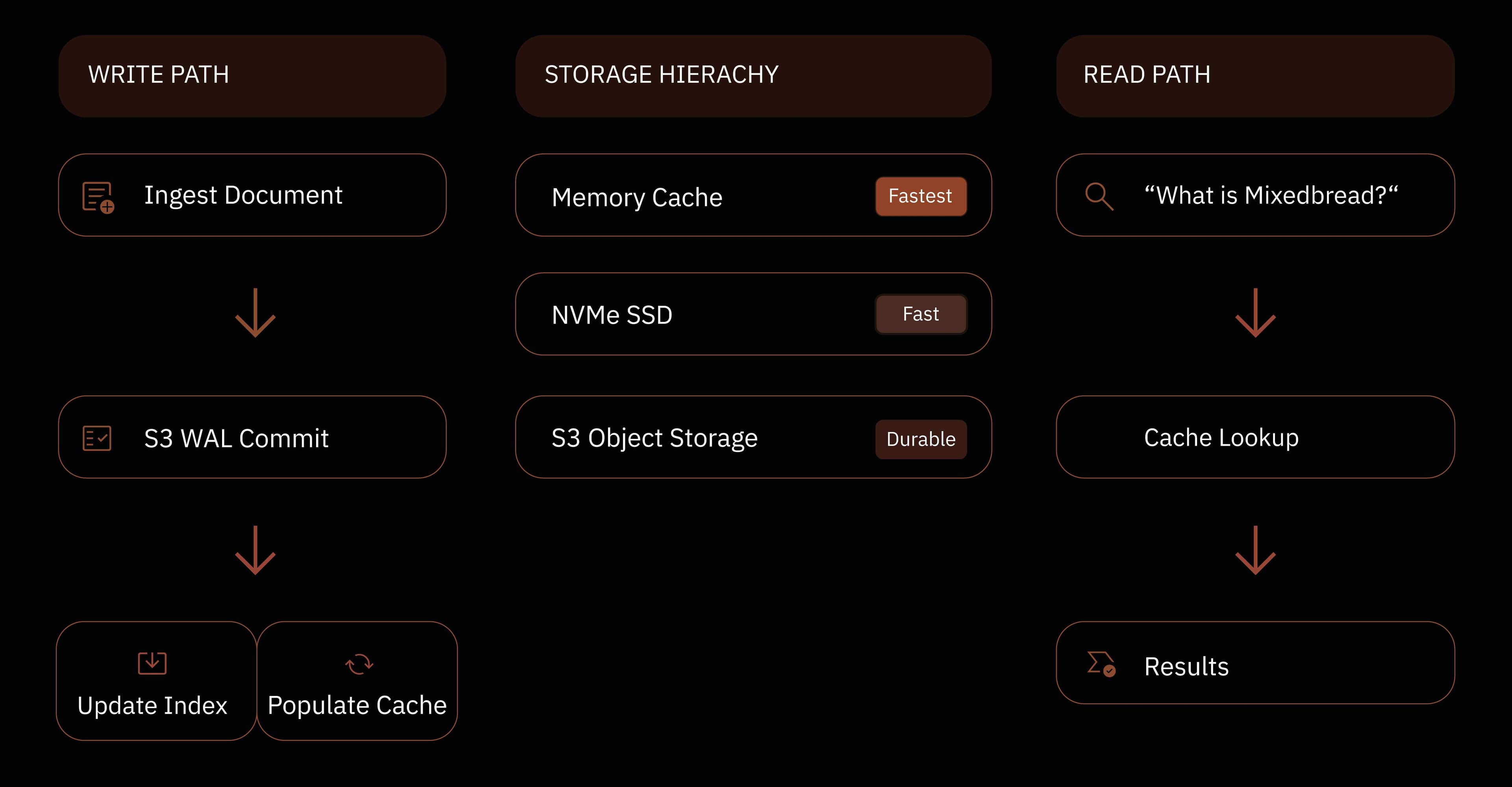Click the S3 Object Storage label

click(x=654, y=438)
